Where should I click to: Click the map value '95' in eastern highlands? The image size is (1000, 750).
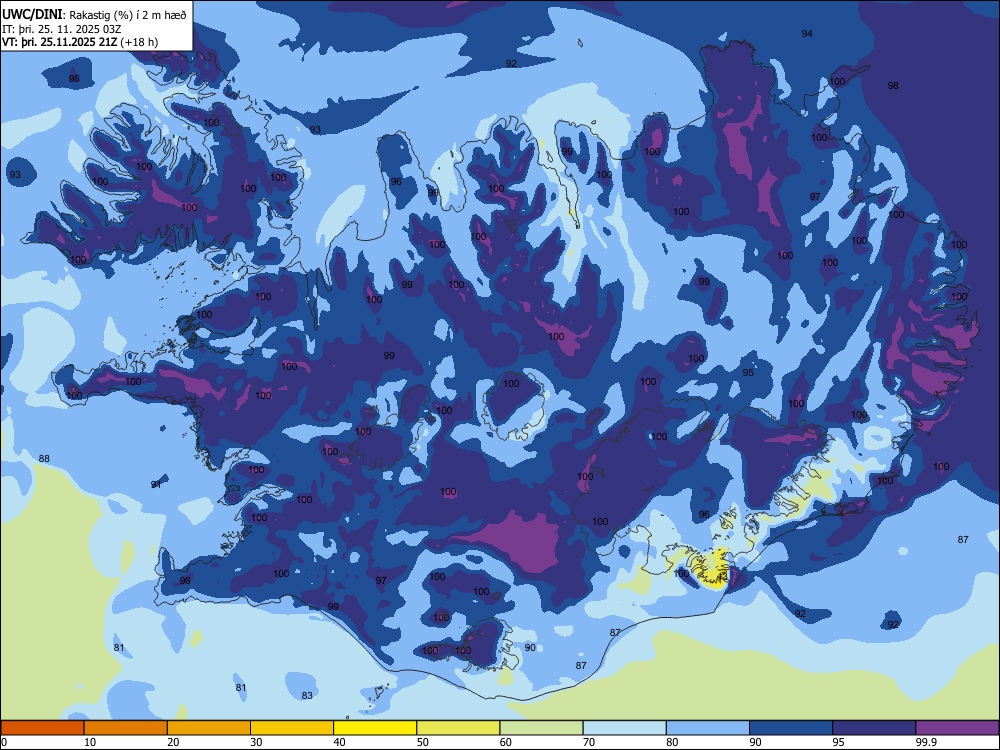tap(748, 372)
